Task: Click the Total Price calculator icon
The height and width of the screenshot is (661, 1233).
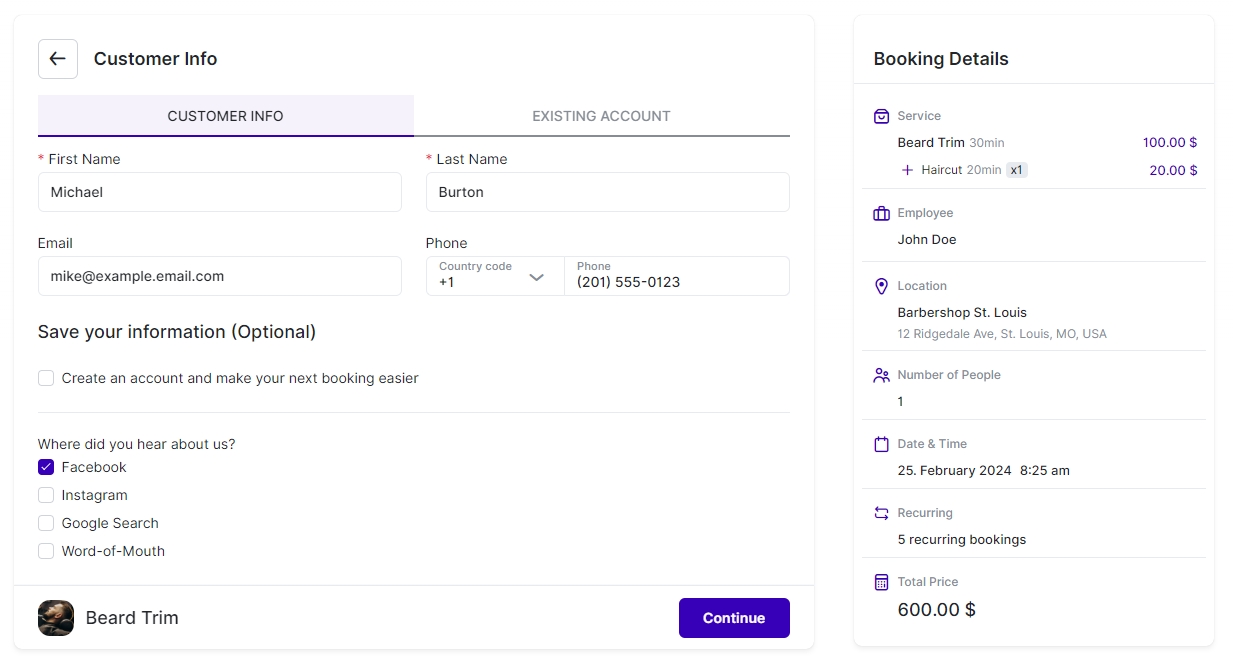Action: (881, 582)
